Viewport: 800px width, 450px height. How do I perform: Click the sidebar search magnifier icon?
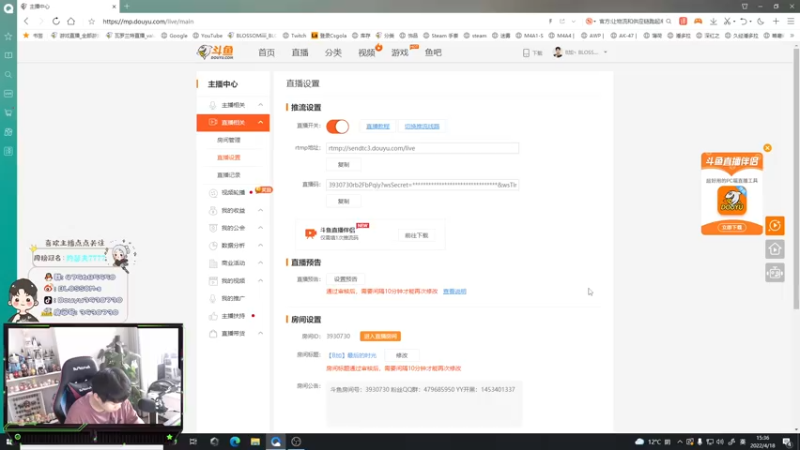pyautogui.click(x=8, y=74)
